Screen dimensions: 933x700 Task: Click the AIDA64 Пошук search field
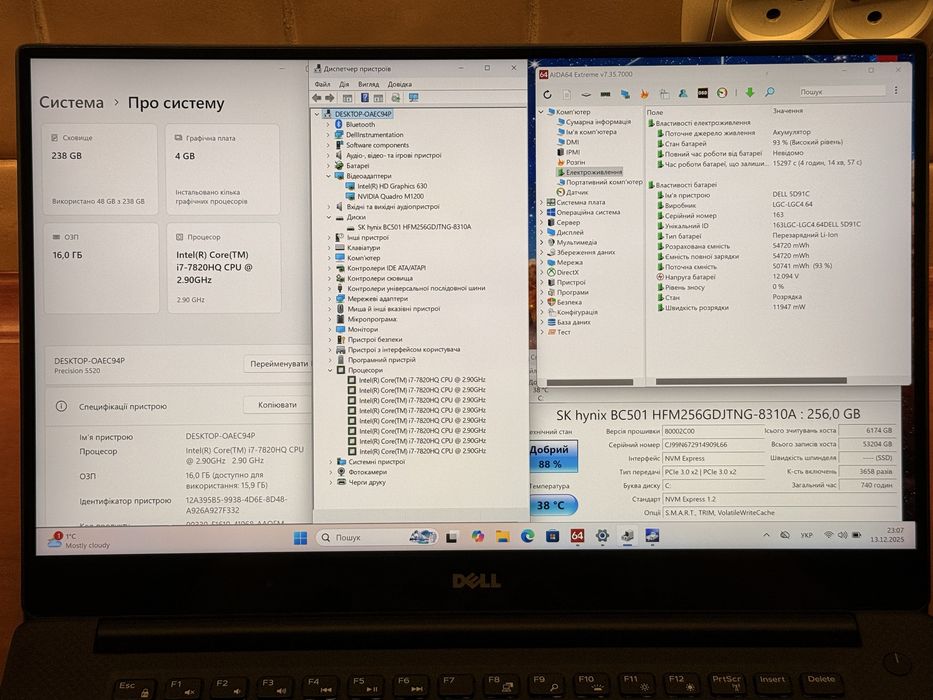click(x=841, y=91)
